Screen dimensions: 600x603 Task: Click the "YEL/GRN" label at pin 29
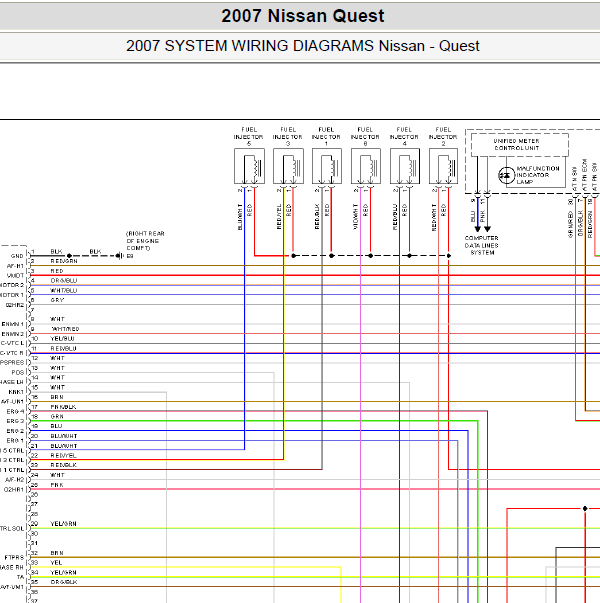click(63, 524)
